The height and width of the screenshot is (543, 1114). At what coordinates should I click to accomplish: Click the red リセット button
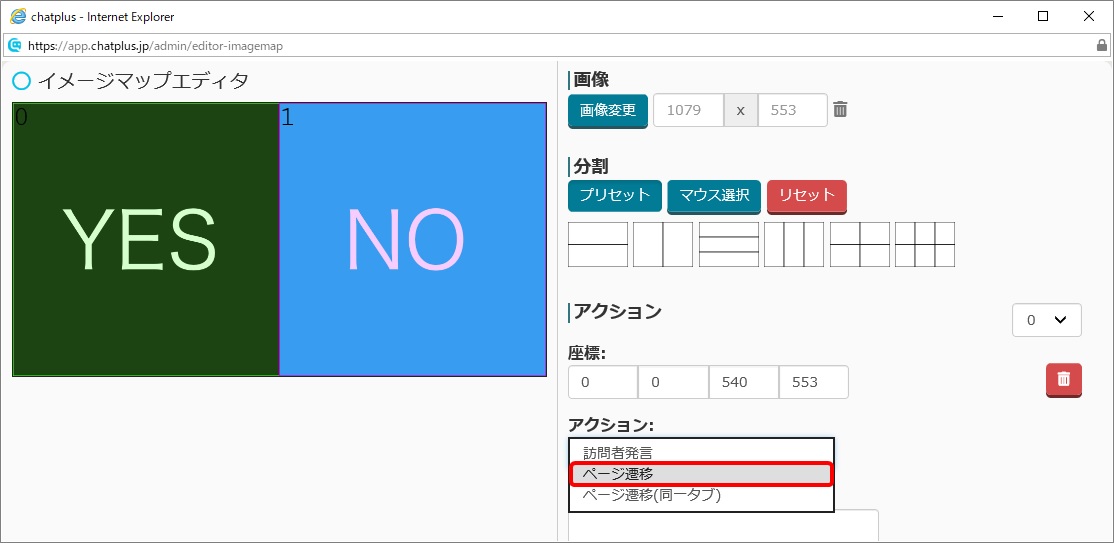pos(807,195)
